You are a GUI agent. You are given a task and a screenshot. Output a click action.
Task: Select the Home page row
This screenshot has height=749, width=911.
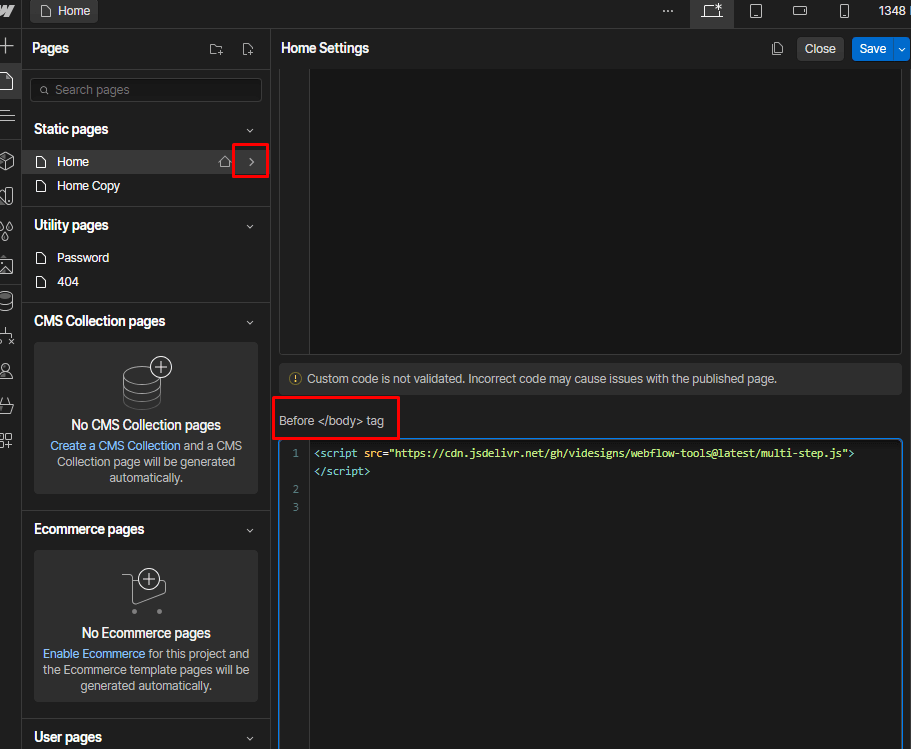146,162
